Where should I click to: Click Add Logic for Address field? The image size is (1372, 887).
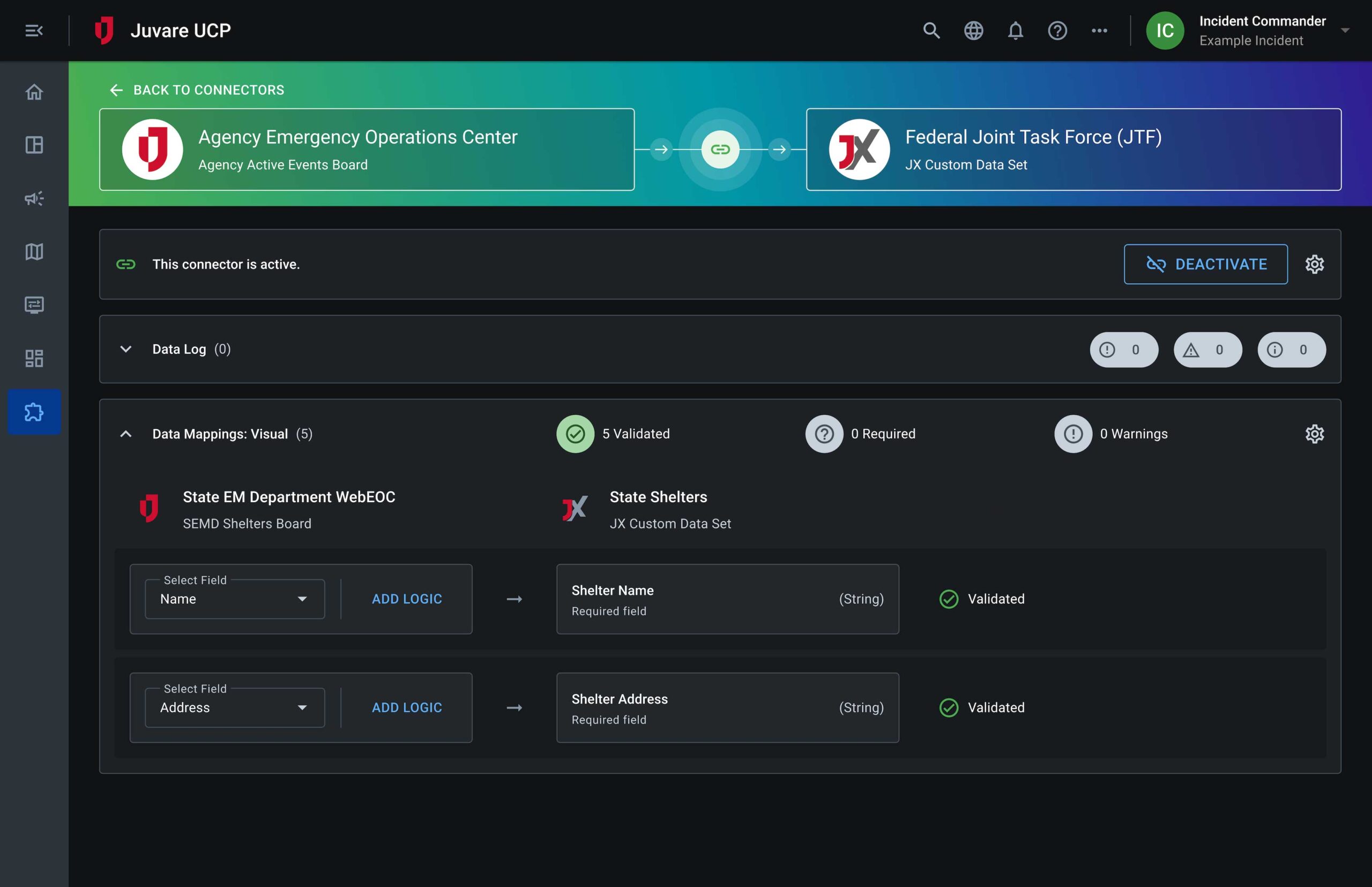click(x=407, y=708)
